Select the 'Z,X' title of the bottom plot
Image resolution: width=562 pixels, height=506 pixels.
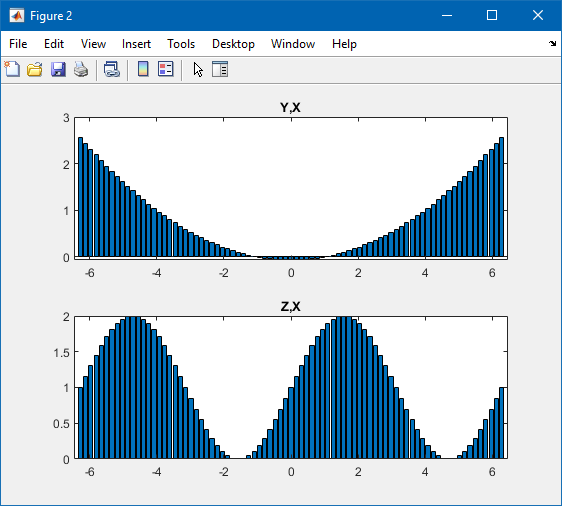(291, 306)
